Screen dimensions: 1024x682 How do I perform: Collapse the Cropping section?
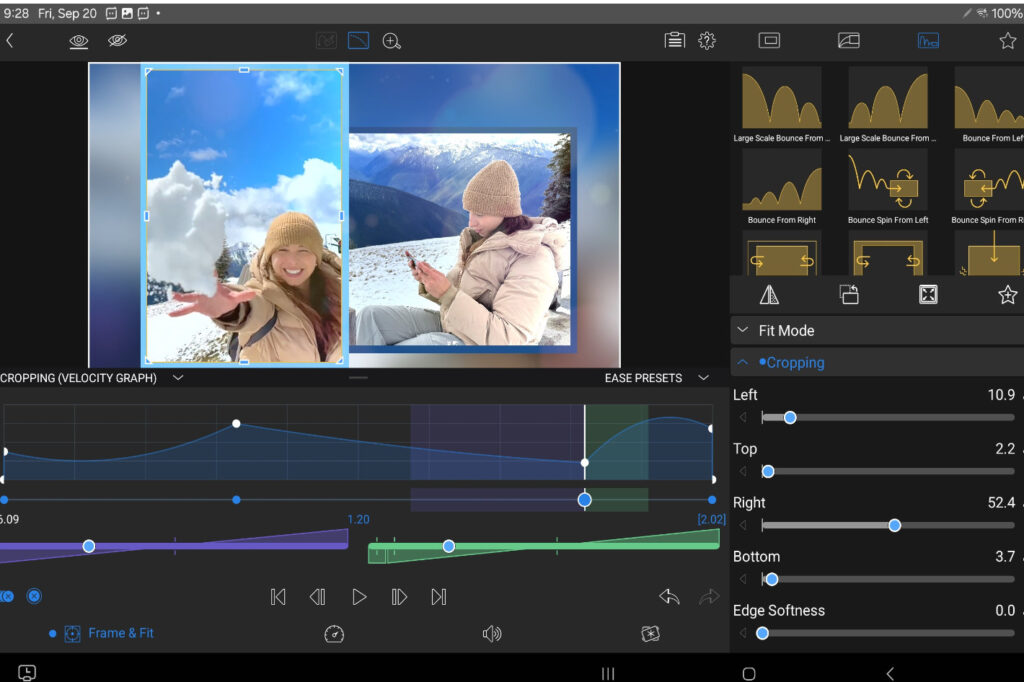877,363
